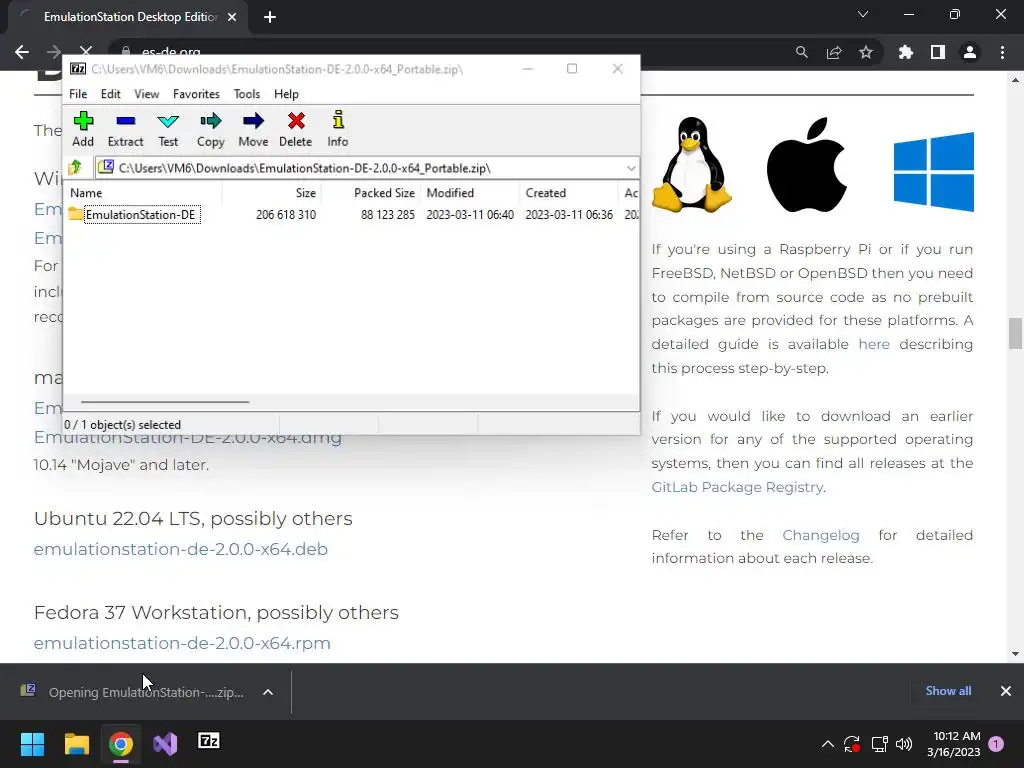Open the Edit menu in 7-Zip
Viewport: 1024px width, 768px height.
click(110, 94)
